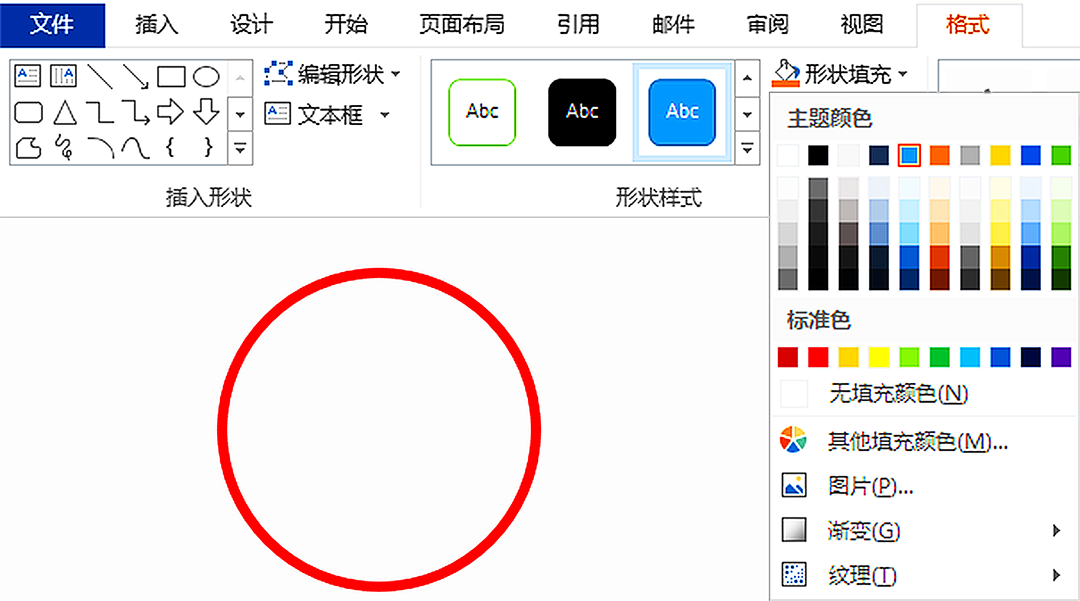
Task: Pick black theme color swatch
Action: point(818,155)
